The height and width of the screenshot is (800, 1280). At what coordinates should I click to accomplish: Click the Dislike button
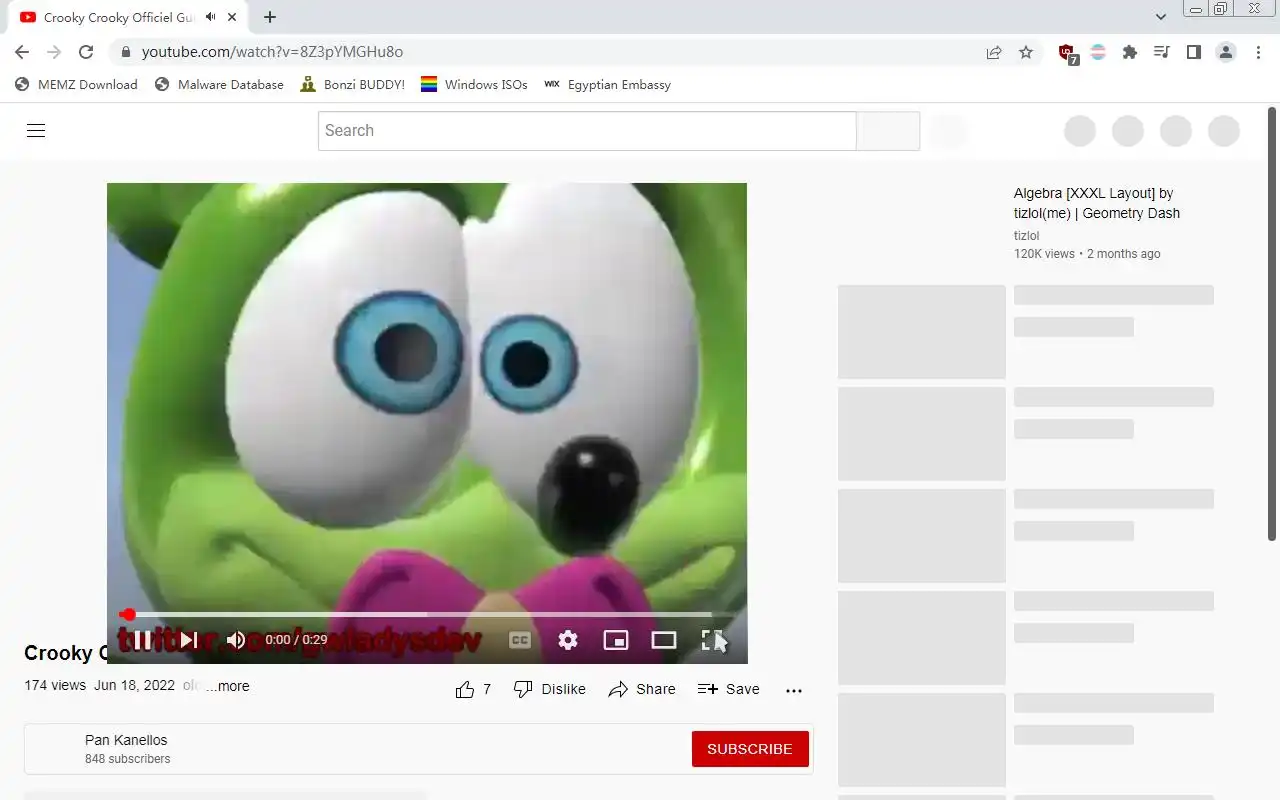(549, 689)
